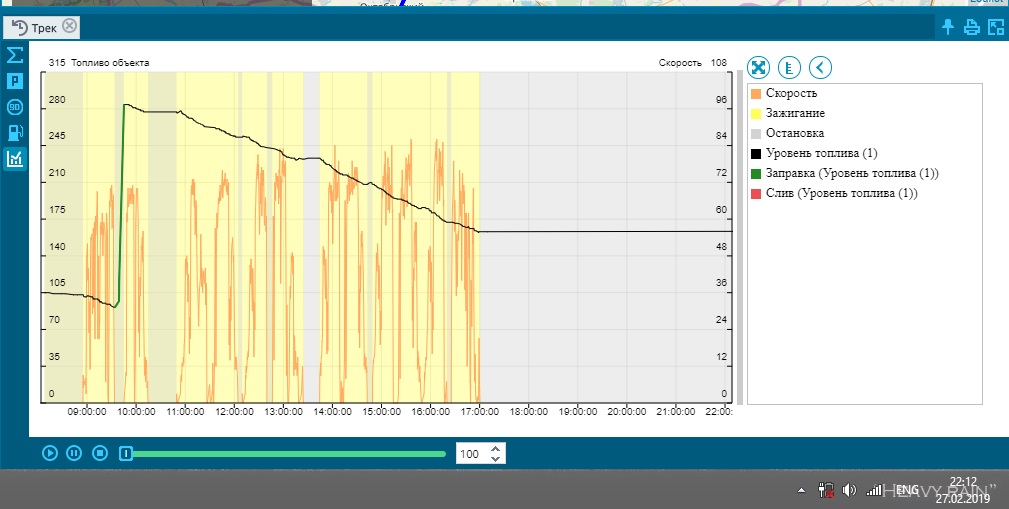Click the axis scale settings button
This screenshot has height=509, width=1009.
point(789,67)
